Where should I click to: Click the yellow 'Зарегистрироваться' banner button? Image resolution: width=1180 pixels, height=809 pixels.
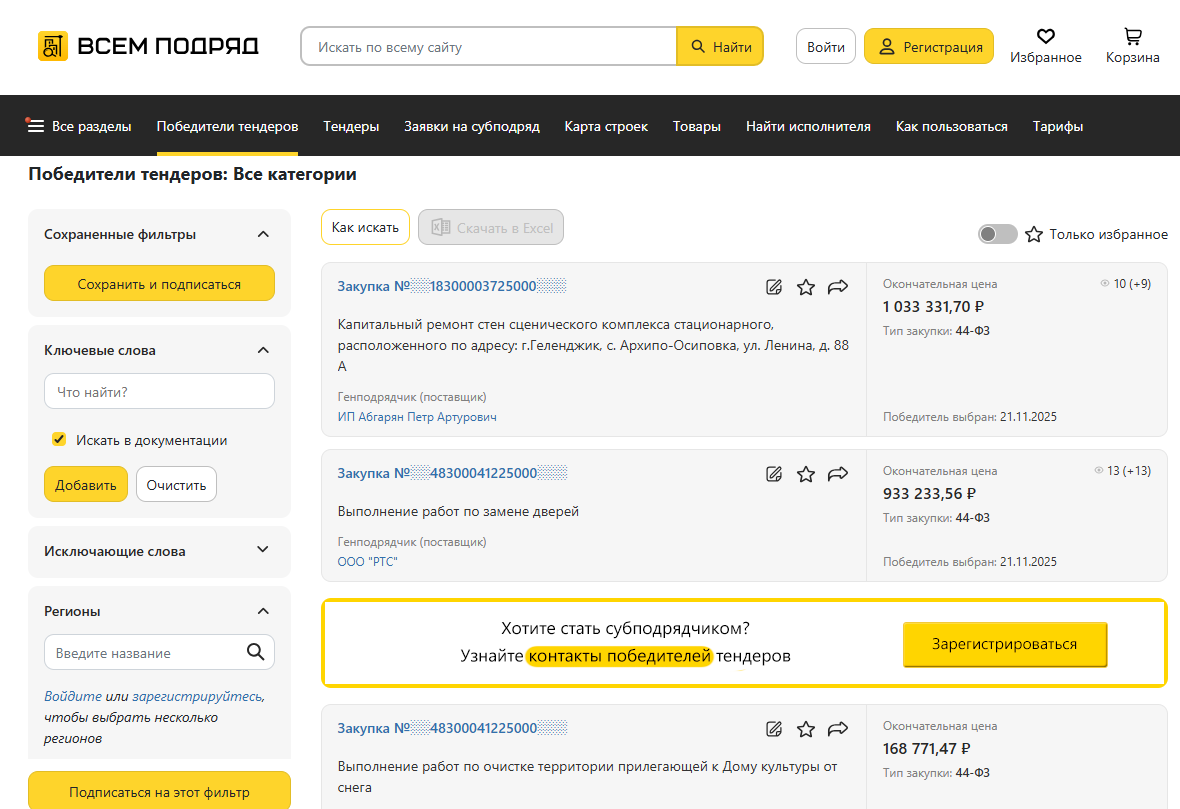[1005, 644]
